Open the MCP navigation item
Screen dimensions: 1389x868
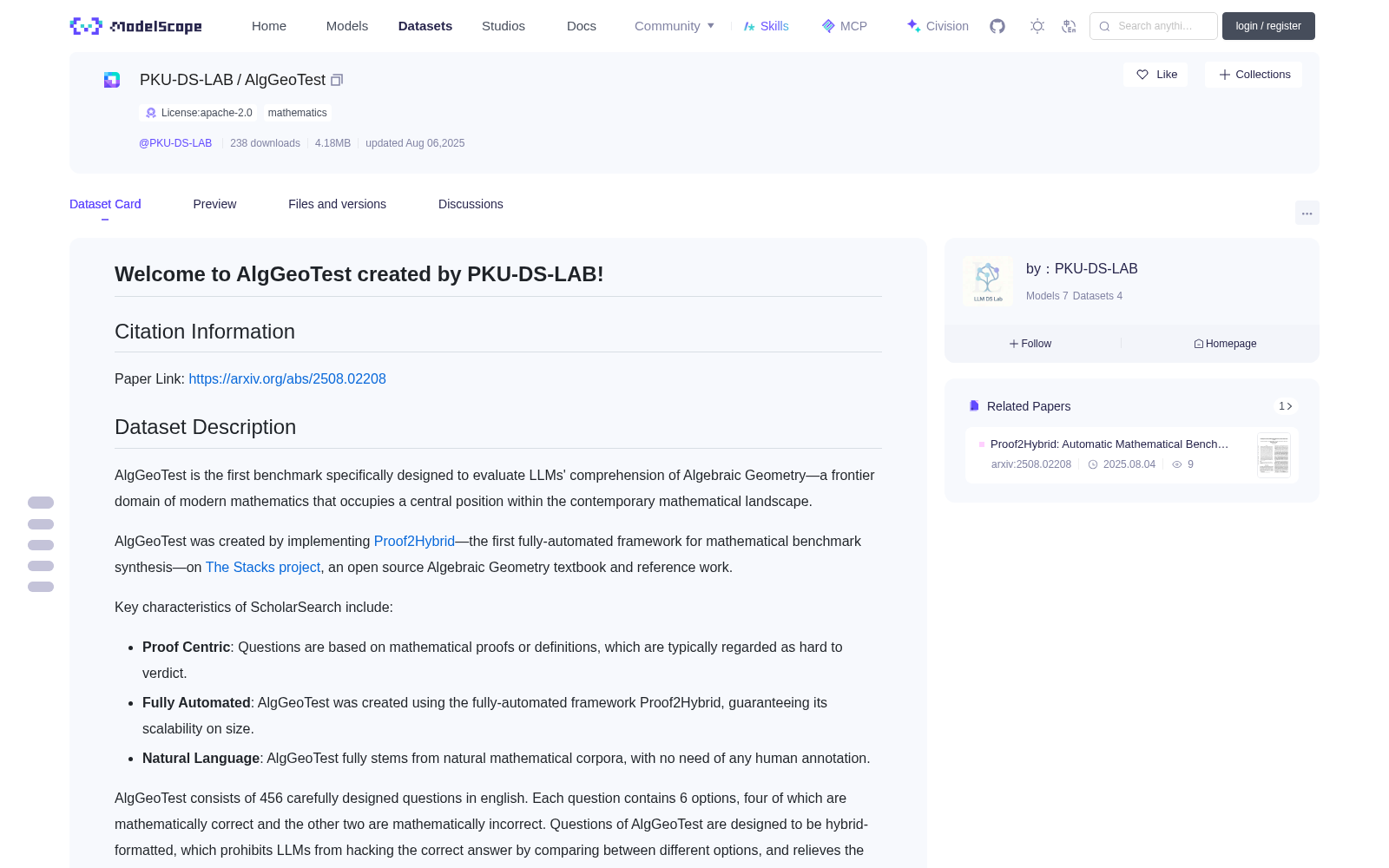coord(844,26)
